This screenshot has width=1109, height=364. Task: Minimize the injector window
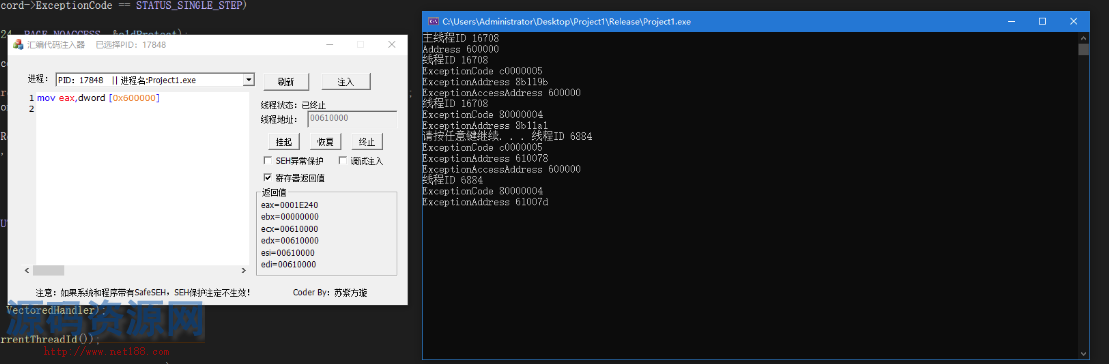click(x=329, y=45)
